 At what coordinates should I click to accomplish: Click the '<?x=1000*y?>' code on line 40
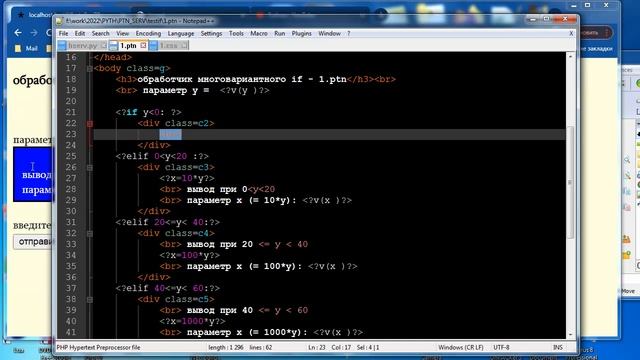(193, 322)
